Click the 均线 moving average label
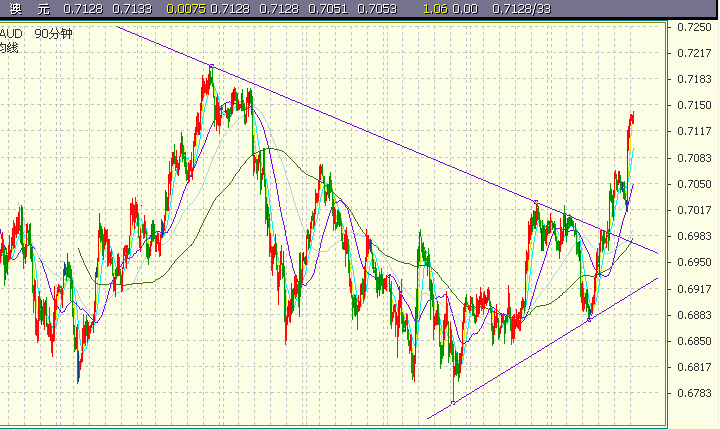 [9, 48]
